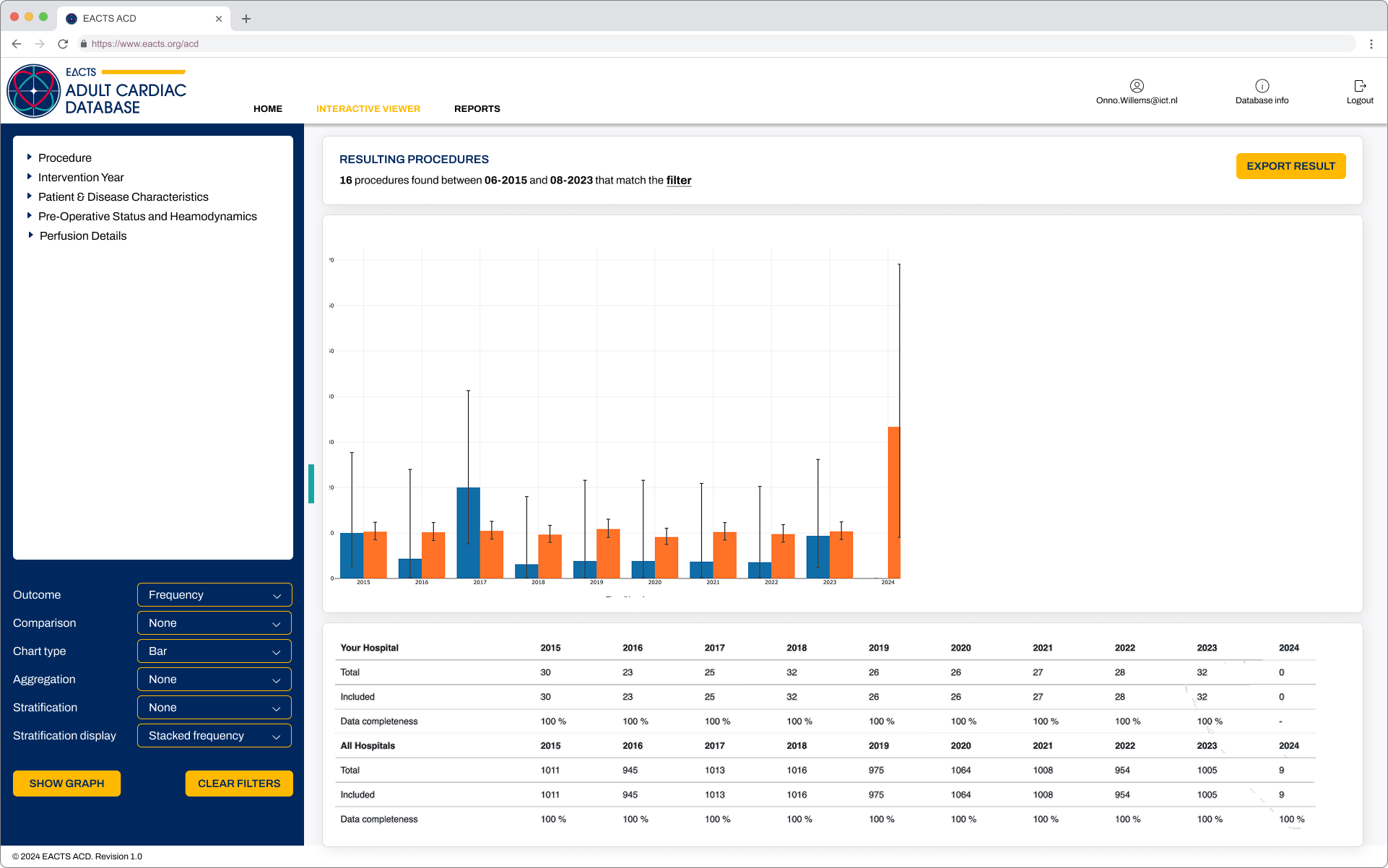This screenshot has height=868, width=1388.
Task: Open the Comparison dropdown
Action: click(x=214, y=622)
